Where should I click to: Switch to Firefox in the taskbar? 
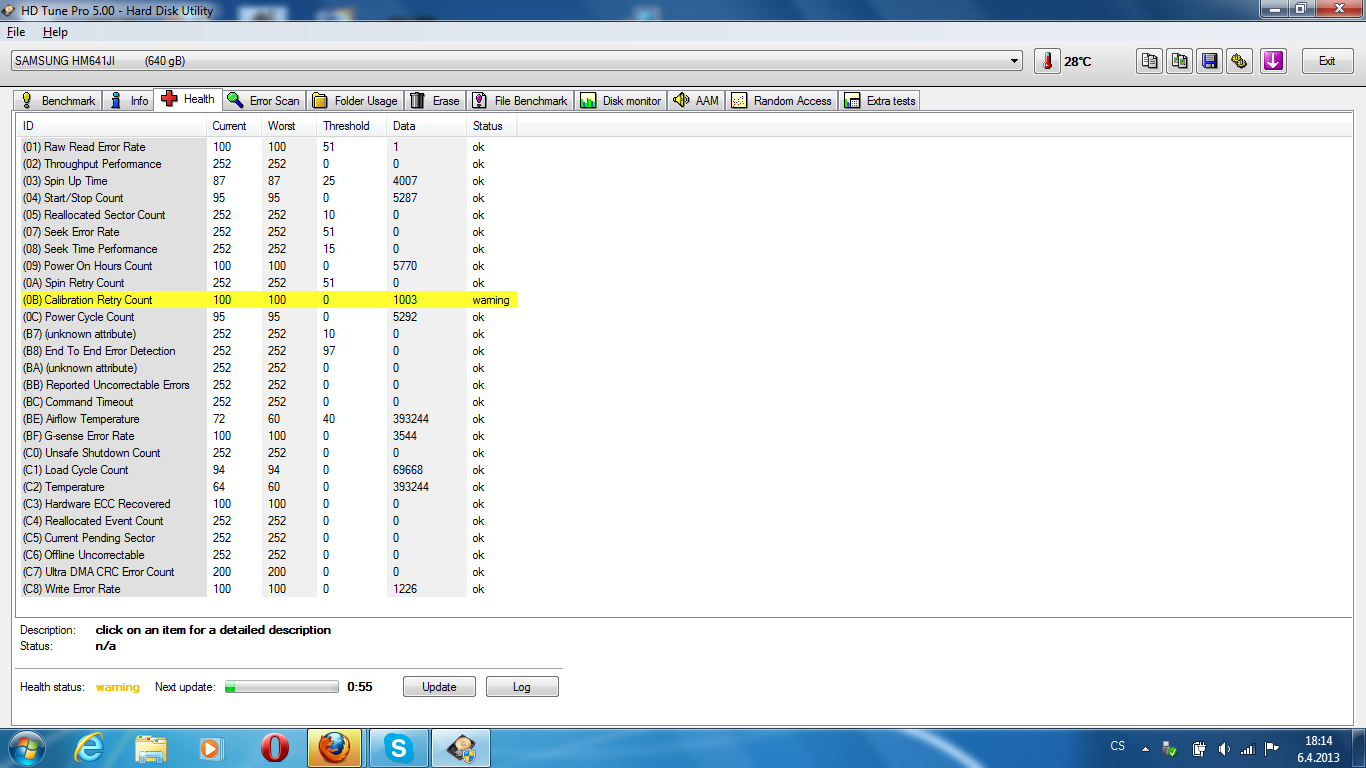coord(336,748)
